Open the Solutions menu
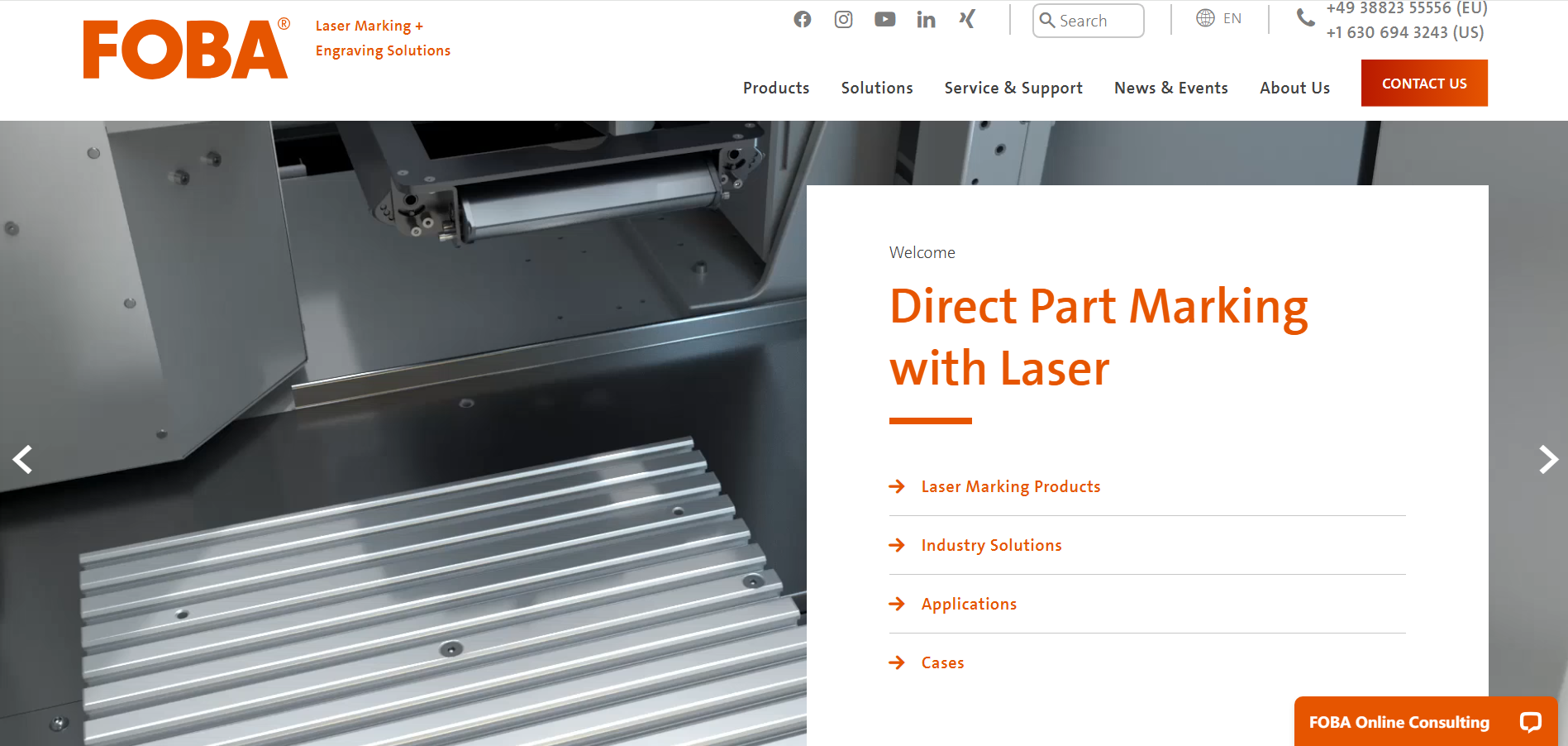 pos(877,88)
